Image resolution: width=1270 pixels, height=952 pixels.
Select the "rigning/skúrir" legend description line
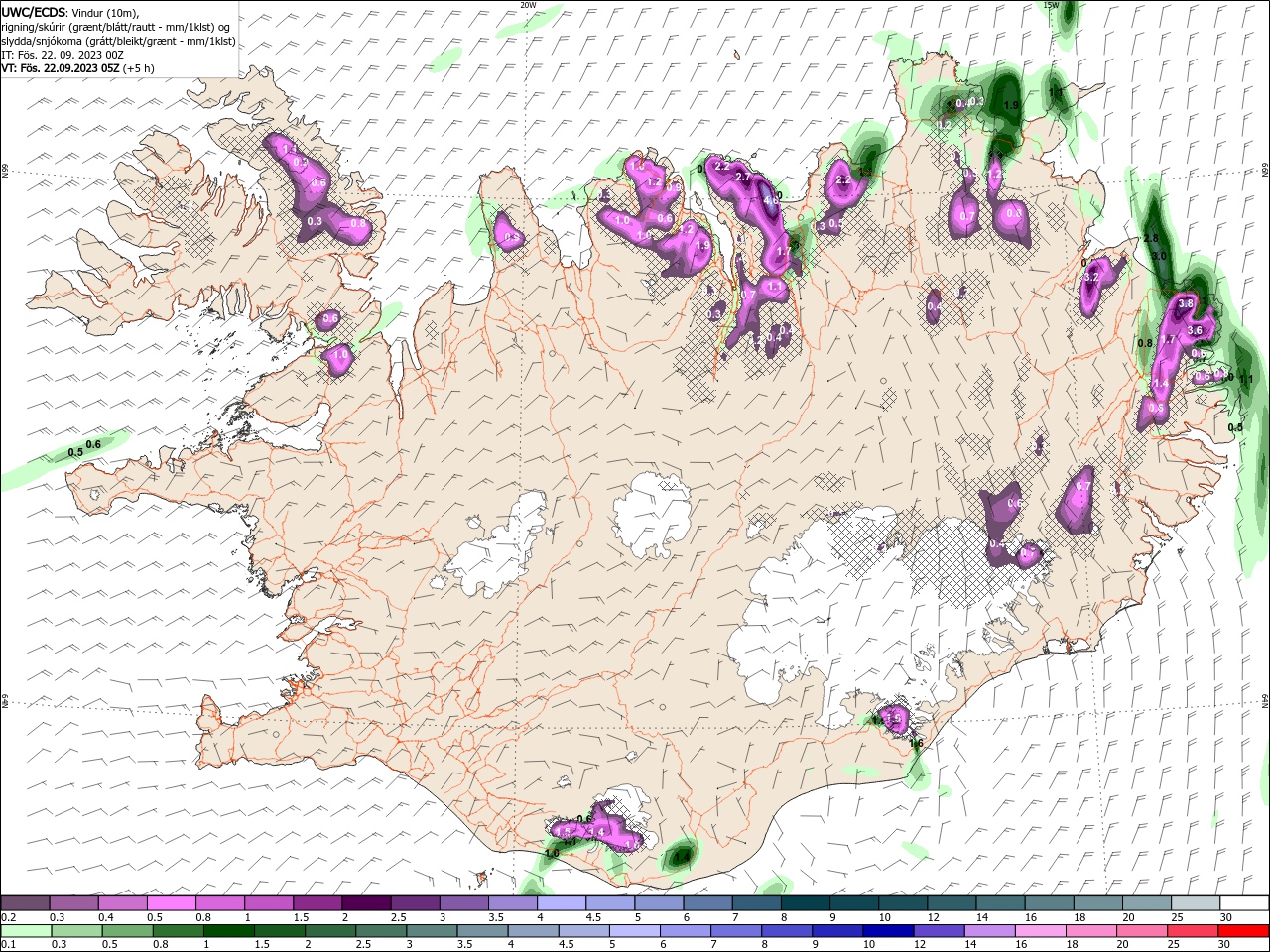point(116,27)
